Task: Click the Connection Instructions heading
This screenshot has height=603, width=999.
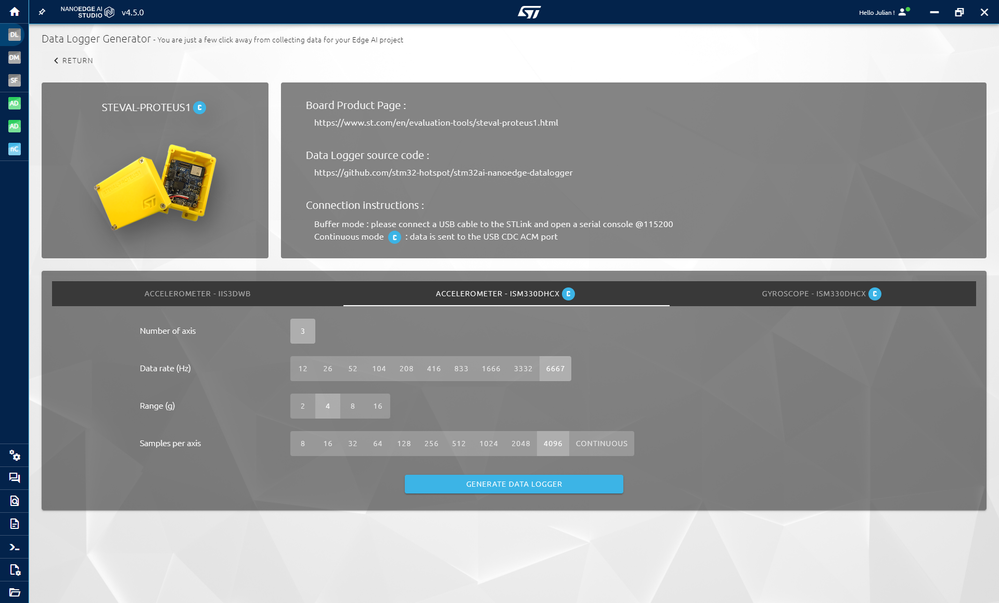Action: (364, 205)
